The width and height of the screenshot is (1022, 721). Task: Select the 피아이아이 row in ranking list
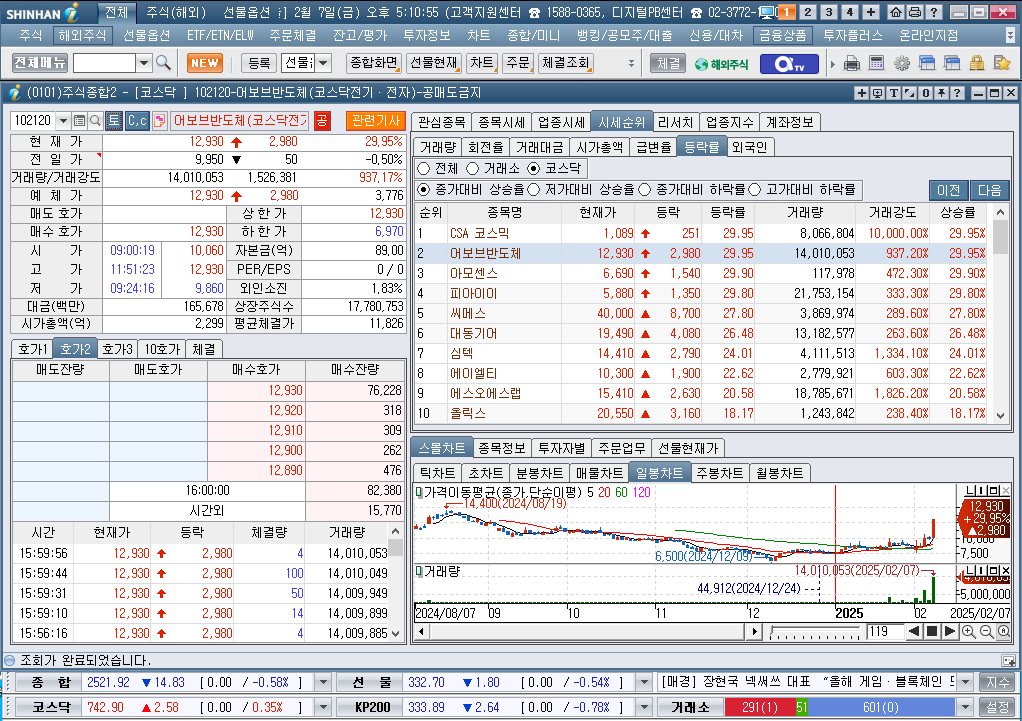pos(702,293)
